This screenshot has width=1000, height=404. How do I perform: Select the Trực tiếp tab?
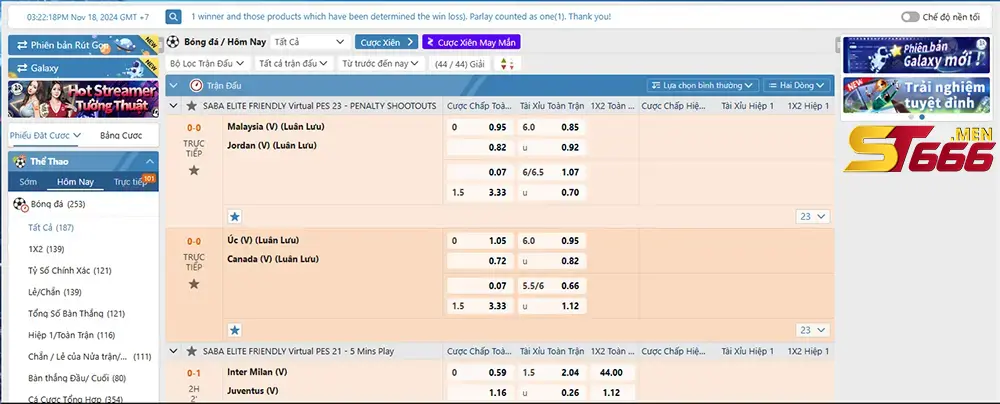[x=131, y=182]
